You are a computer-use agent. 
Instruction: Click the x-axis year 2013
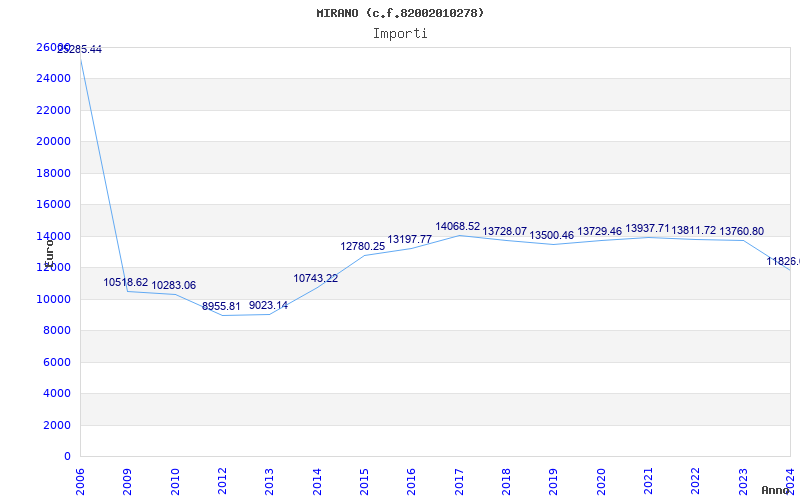coord(269,482)
